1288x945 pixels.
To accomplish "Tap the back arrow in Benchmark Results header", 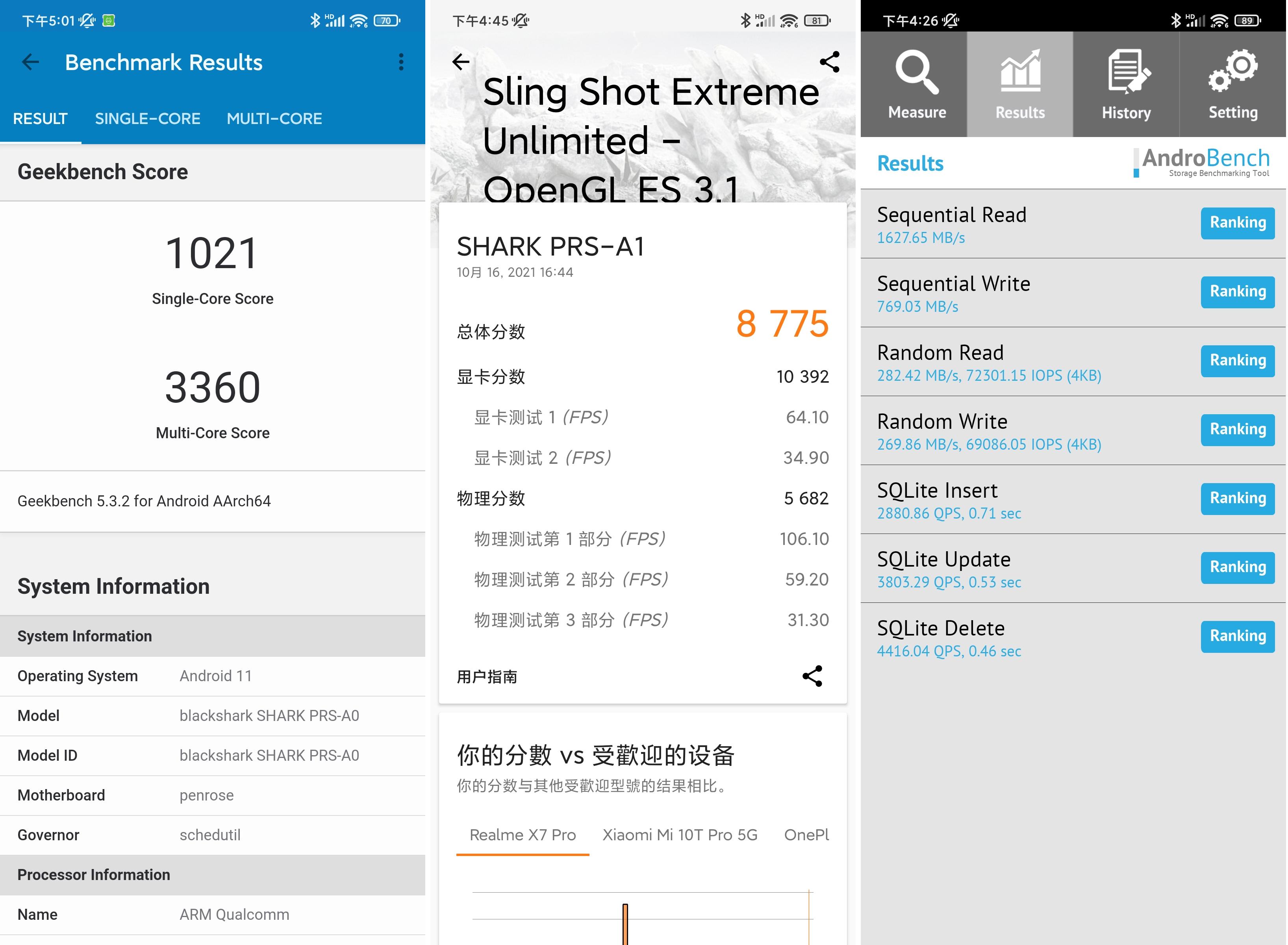I will (30, 62).
